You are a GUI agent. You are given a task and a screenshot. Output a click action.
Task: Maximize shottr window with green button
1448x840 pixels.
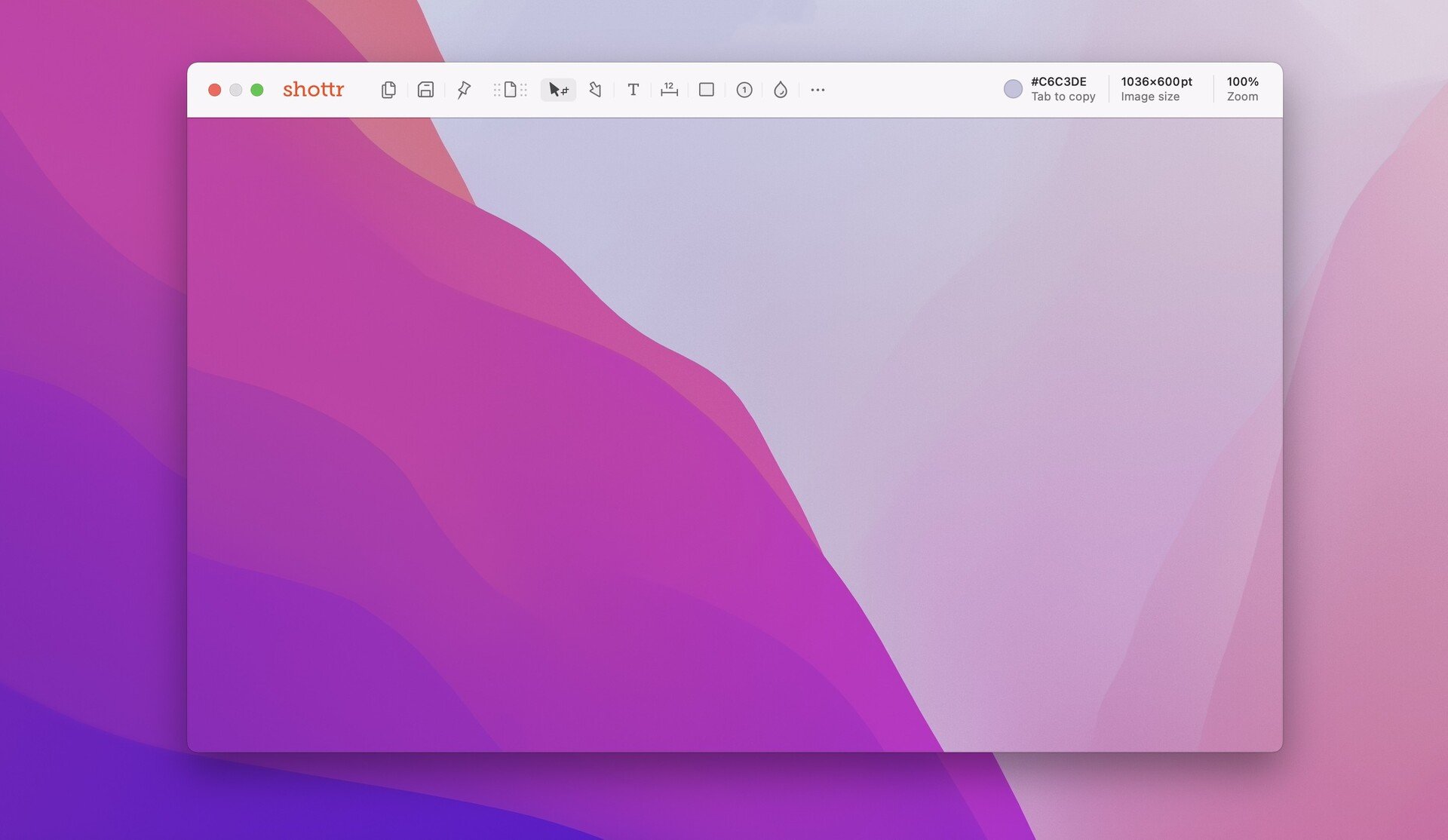[x=256, y=90]
